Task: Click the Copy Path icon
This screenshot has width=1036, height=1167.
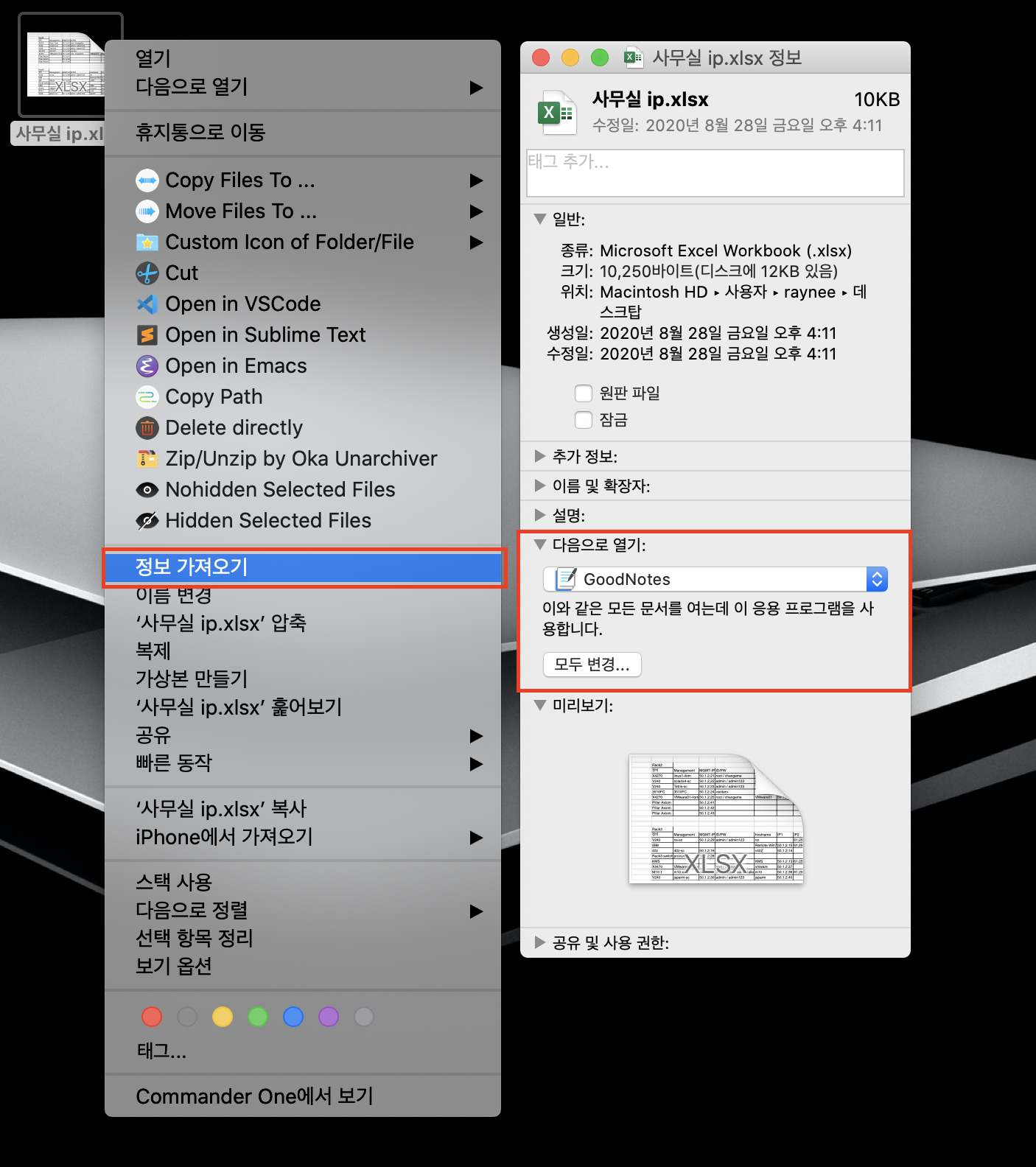Action: [147, 397]
